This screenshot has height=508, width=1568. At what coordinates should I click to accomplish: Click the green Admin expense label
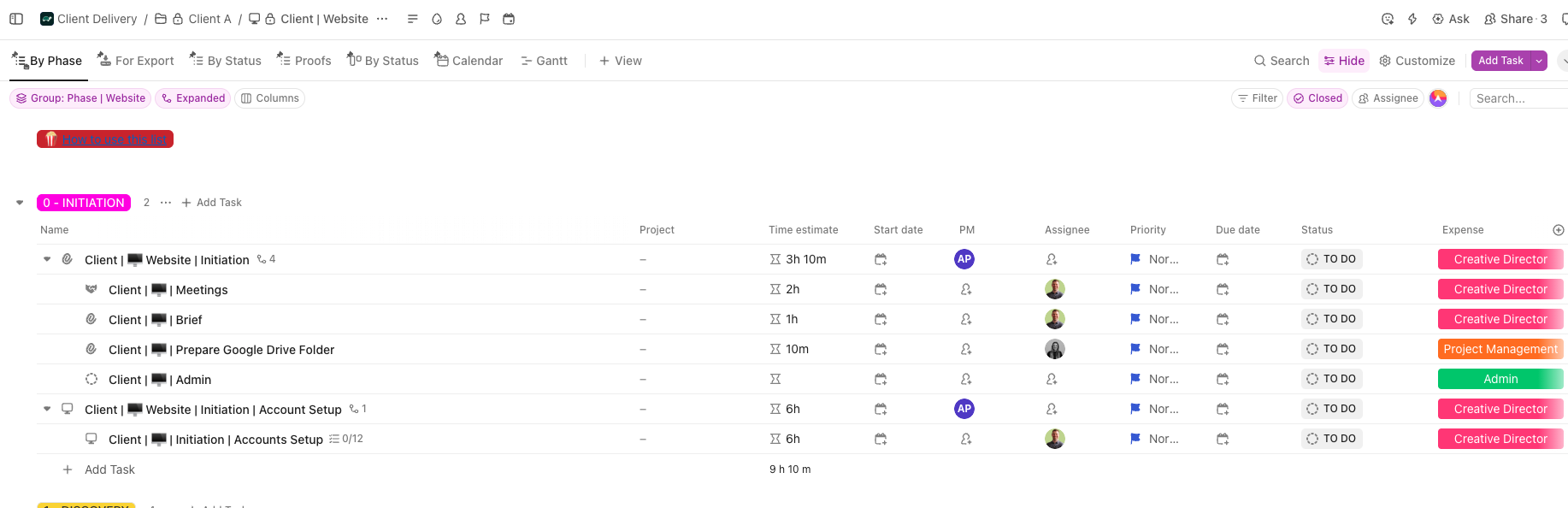1500,379
